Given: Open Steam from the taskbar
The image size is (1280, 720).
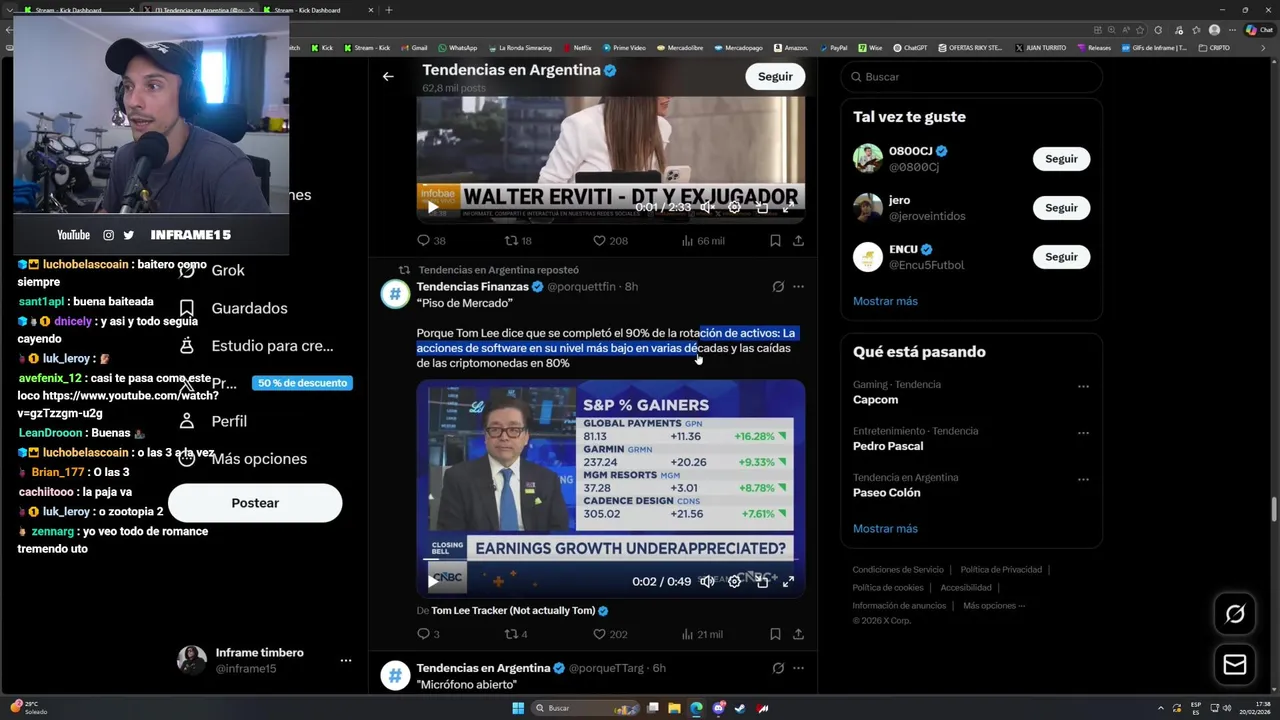Looking at the screenshot, I should (x=740, y=708).
